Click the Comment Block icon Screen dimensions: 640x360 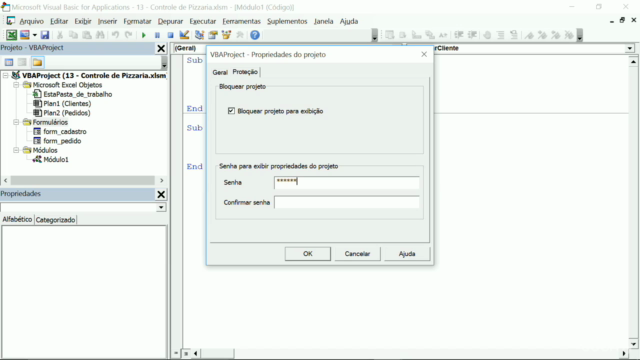[501, 35]
